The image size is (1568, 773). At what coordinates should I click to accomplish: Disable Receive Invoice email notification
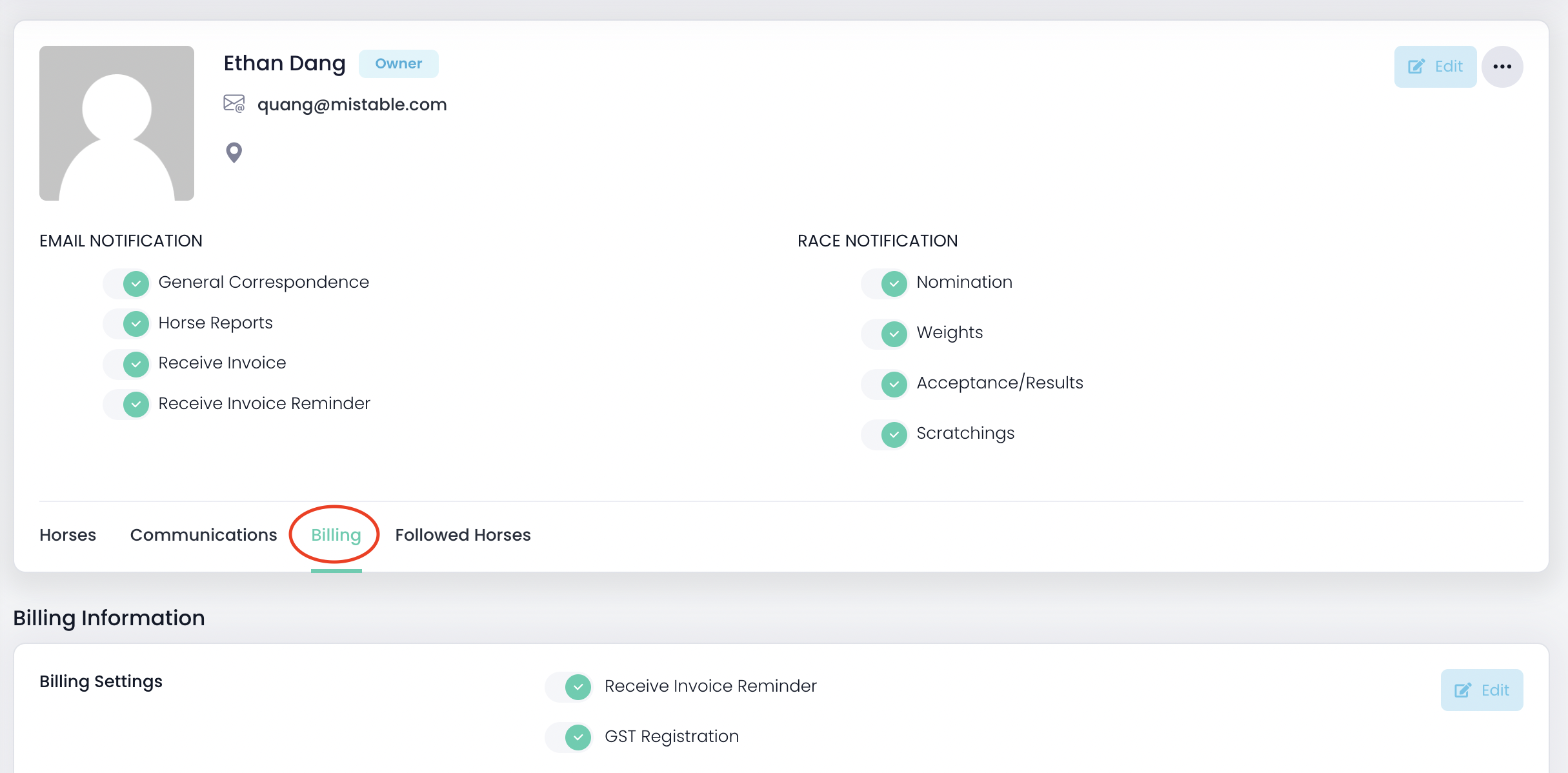pos(127,364)
